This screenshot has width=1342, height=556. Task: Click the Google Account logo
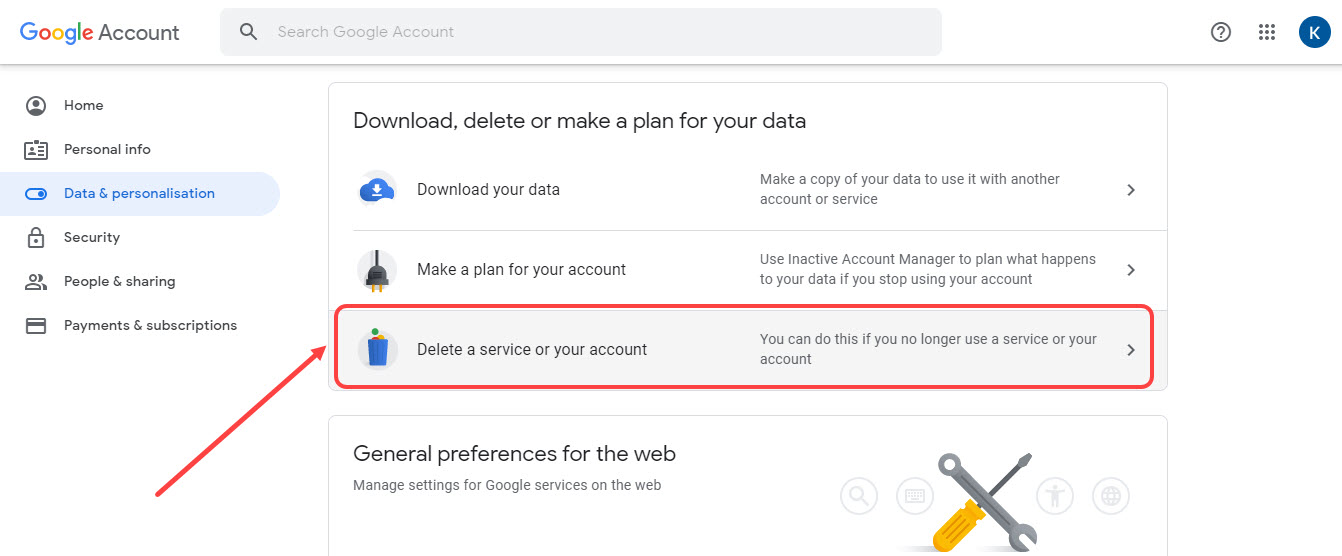[100, 32]
